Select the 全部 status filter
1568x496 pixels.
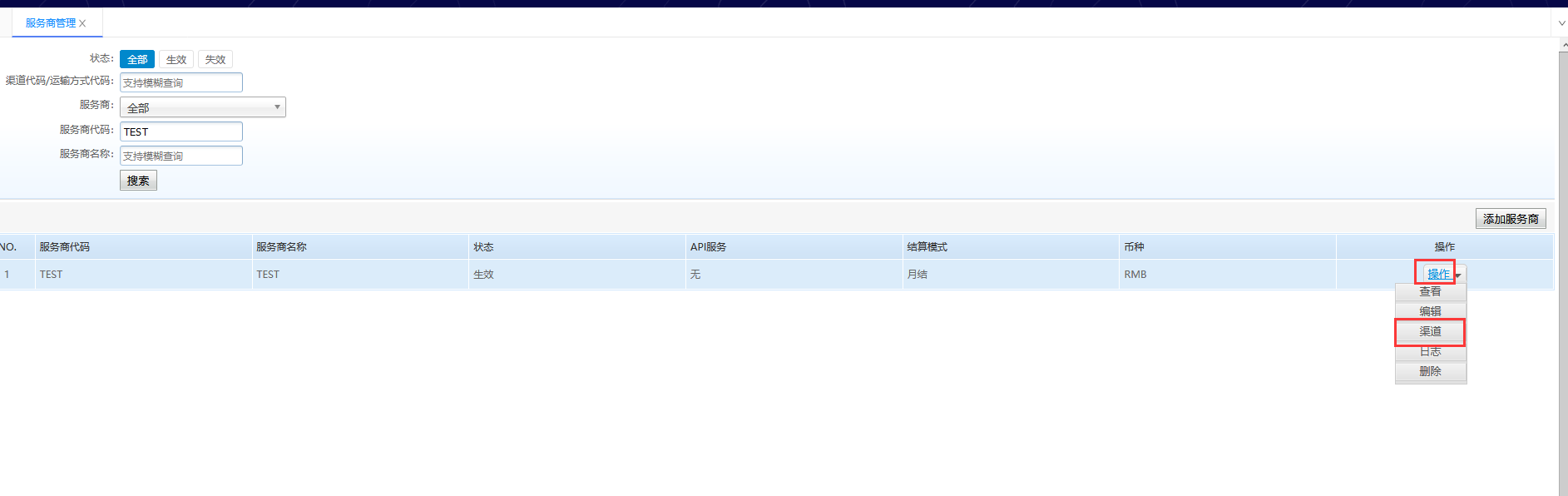(x=137, y=59)
